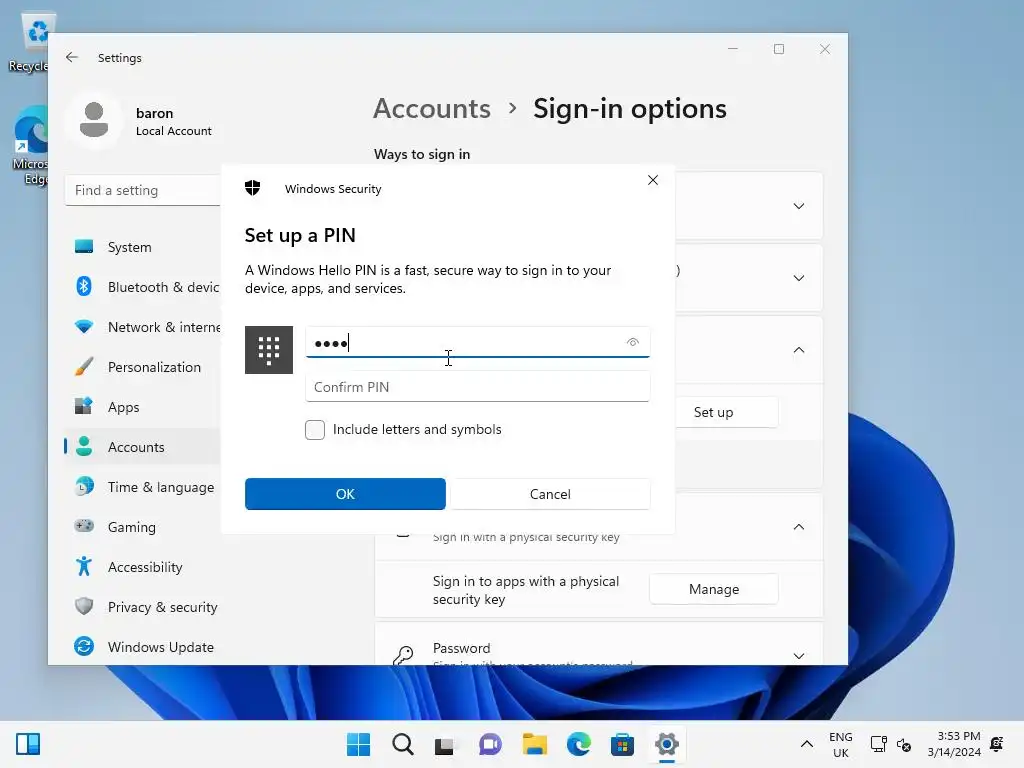The height and width of the screenshot is (768, 1024).
Task: Cancel the PIN setup dialog
Action: point(550,494)
